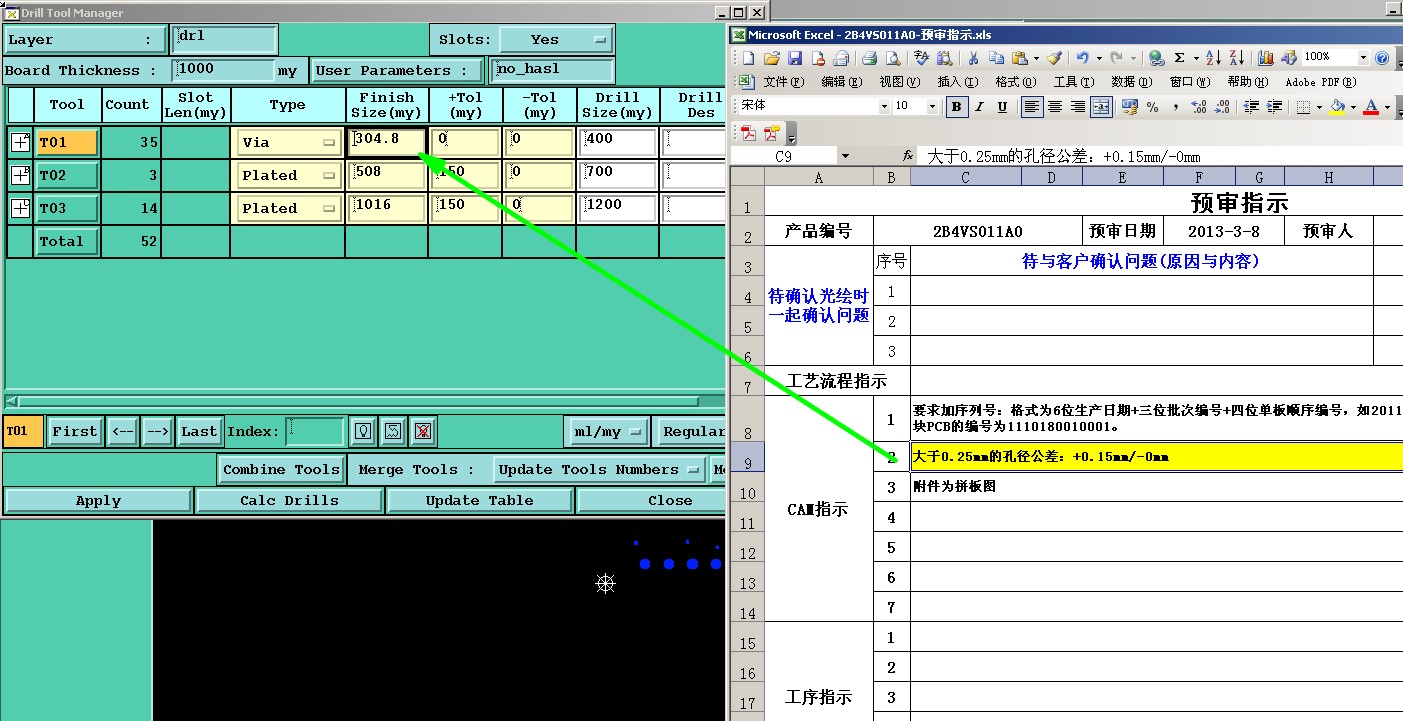Click Copy icon in Excel toolbar

(x=996, y=58)
